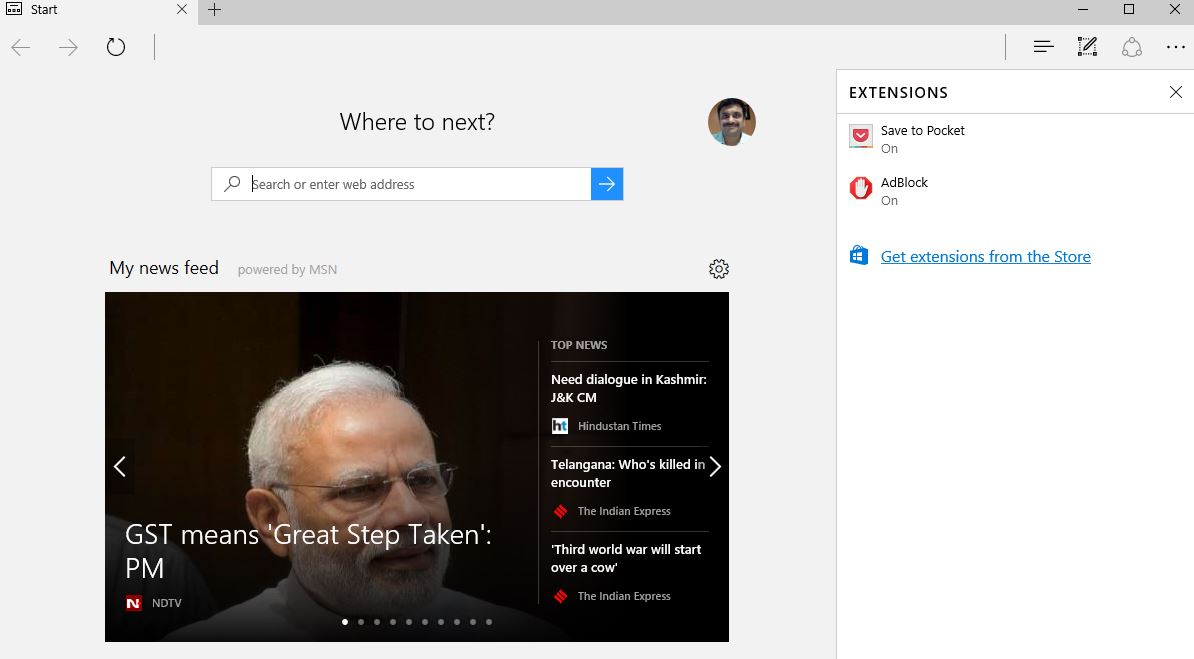Select the Start tab
1194x659 pixels.
tap(90, 10)
